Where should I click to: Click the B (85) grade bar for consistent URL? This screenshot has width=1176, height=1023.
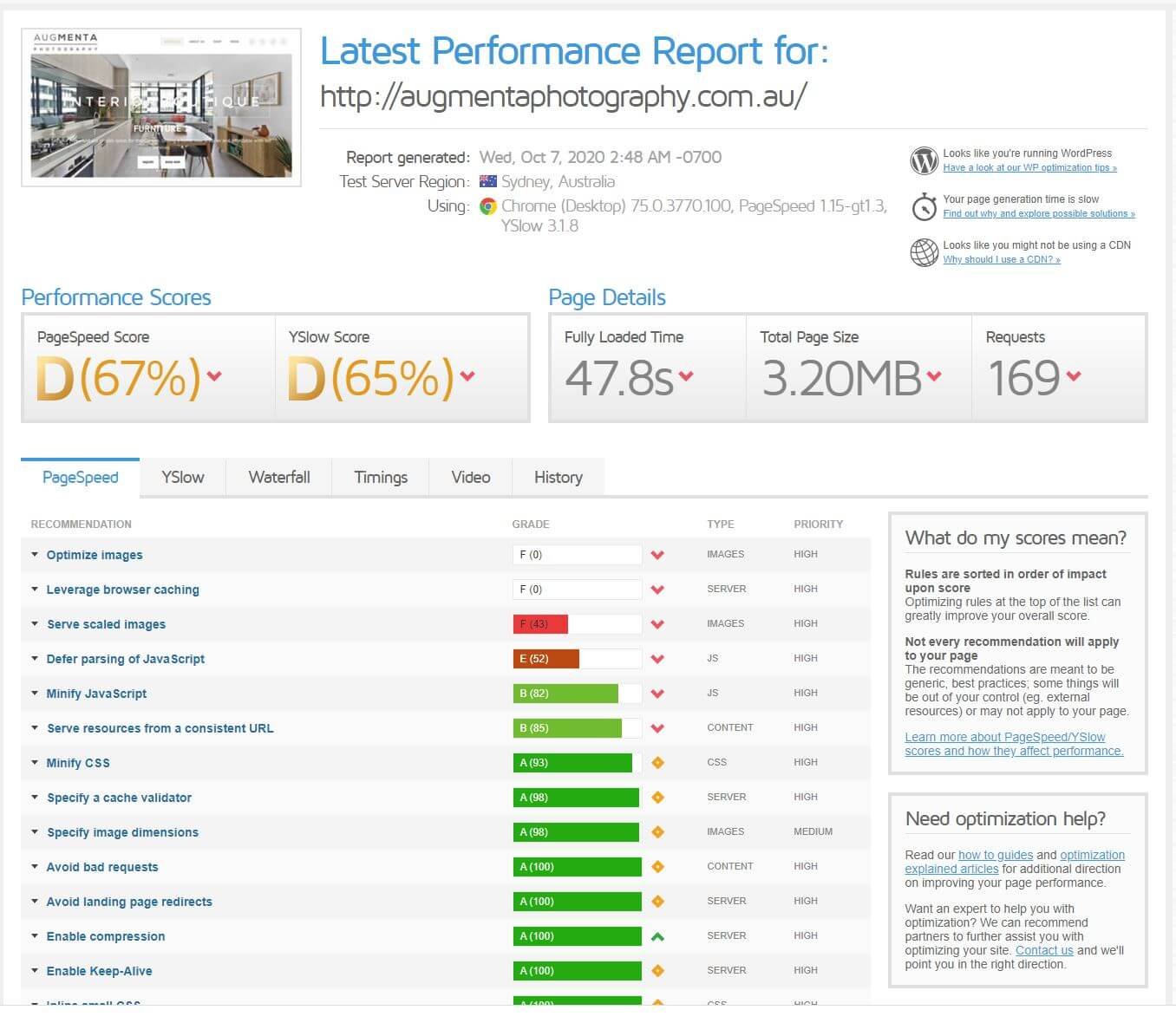(x=577, y=728)
